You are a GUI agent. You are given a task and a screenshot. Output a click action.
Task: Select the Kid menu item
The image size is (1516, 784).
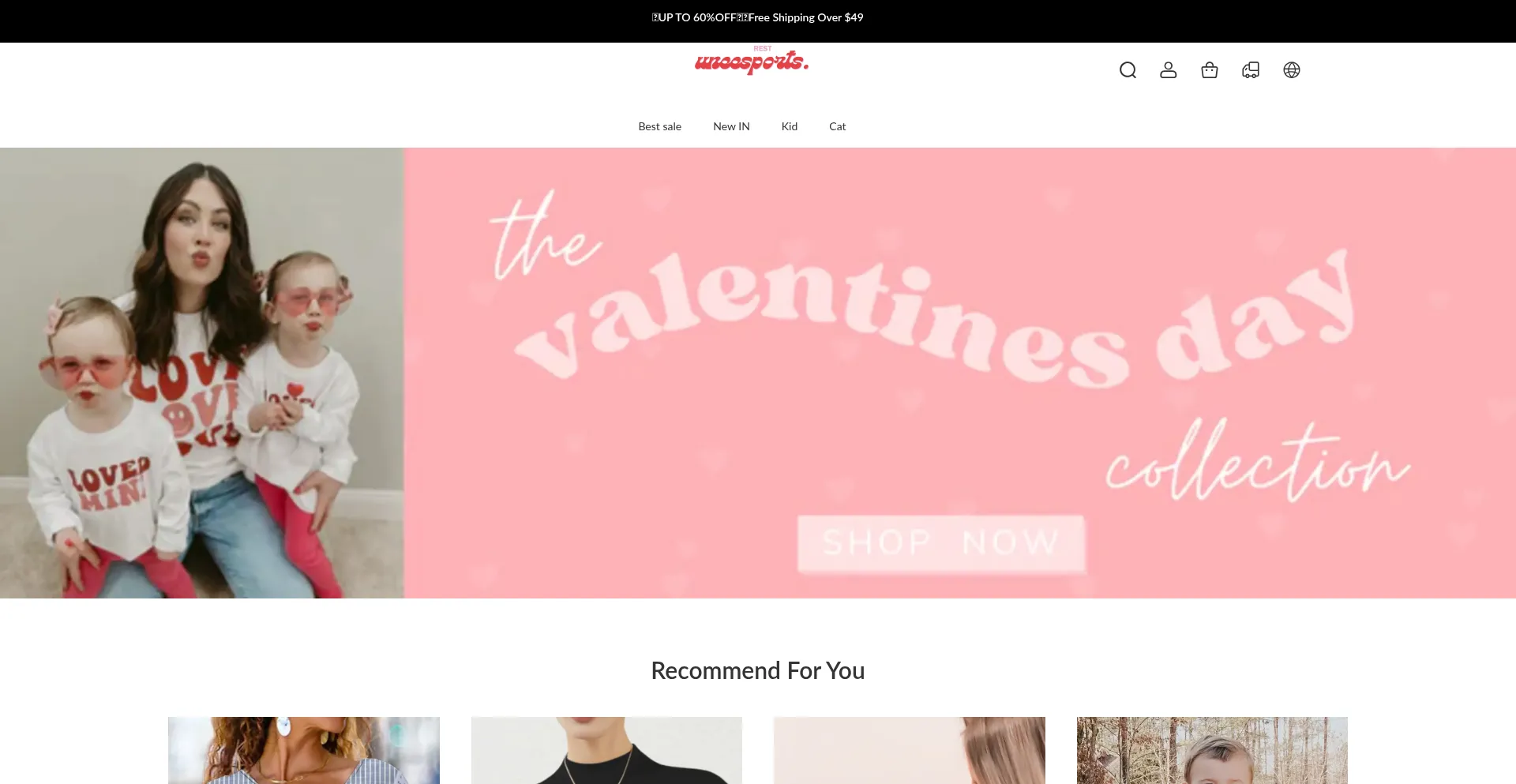tap(790, 126)
